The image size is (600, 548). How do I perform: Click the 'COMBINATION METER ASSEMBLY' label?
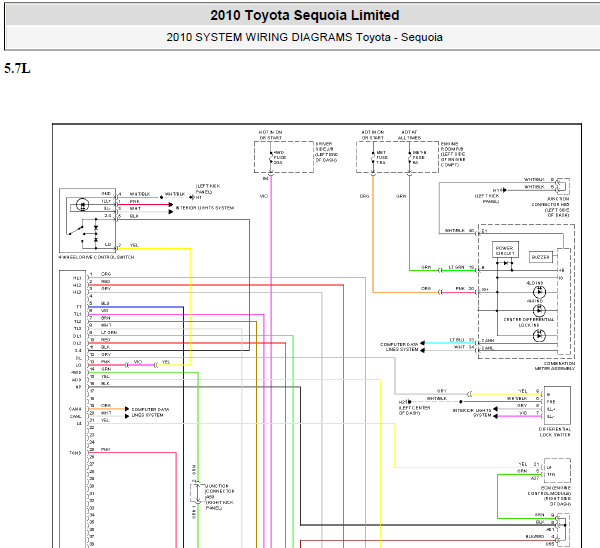554,366
